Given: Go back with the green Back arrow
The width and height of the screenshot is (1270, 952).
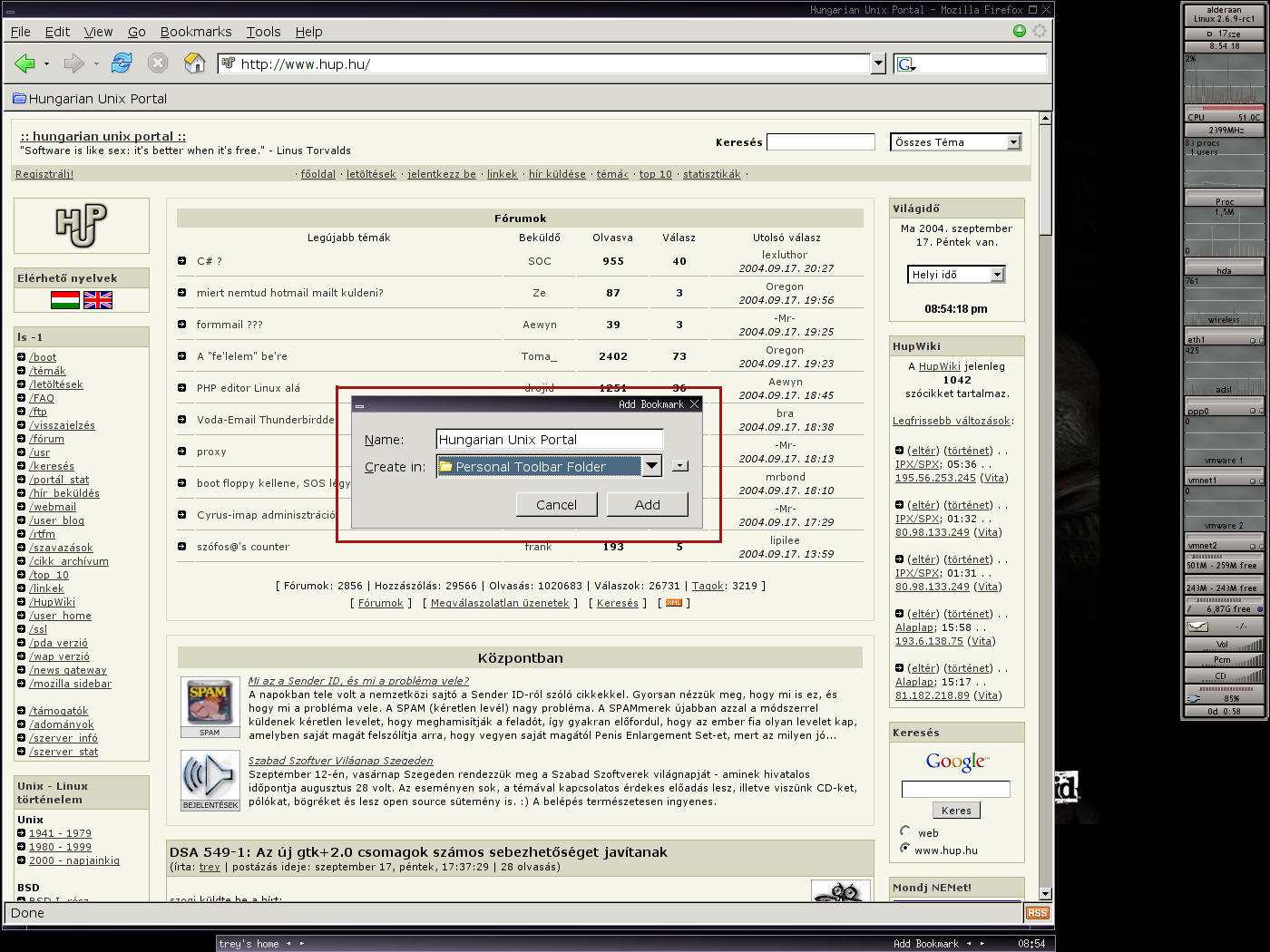Looking at the screenshot, I should [x=24, y=63].
